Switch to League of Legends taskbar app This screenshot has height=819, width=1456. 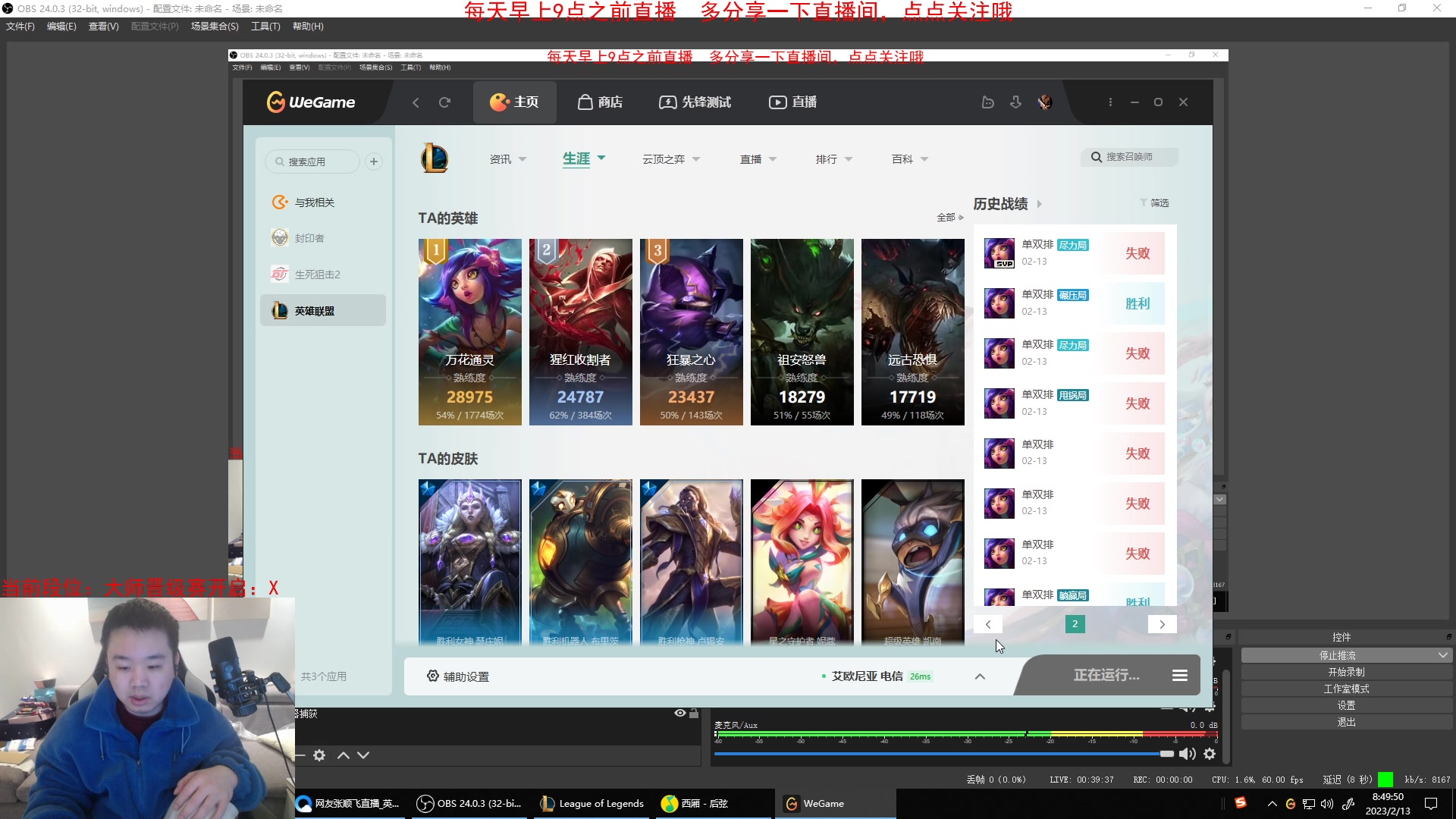[592, 804]
